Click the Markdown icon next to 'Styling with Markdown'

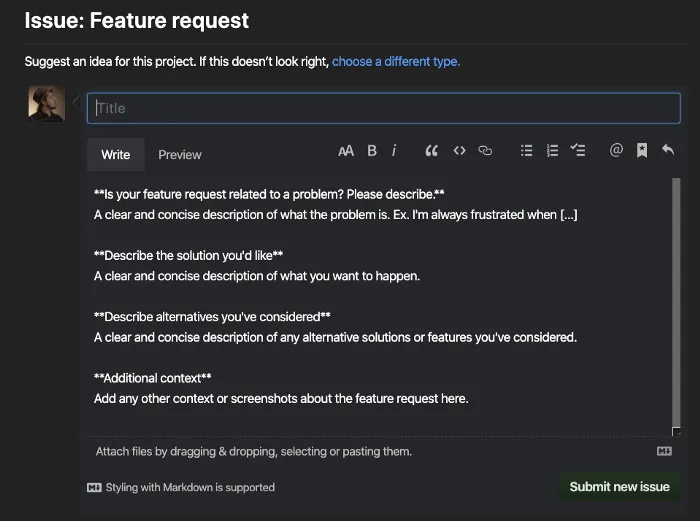pos(94,487)
